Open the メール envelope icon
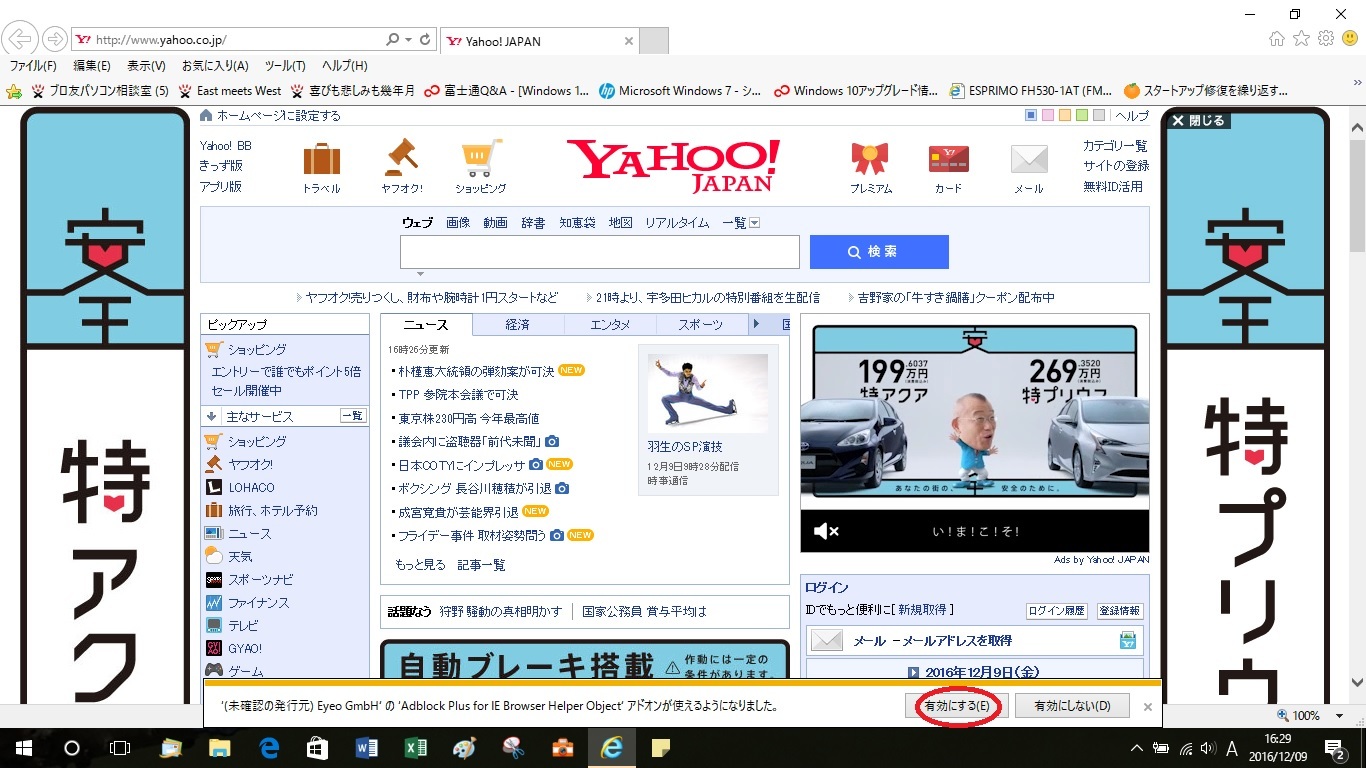The width and height of the screenshot is (1366, 768). click(x=1029, y=160)
